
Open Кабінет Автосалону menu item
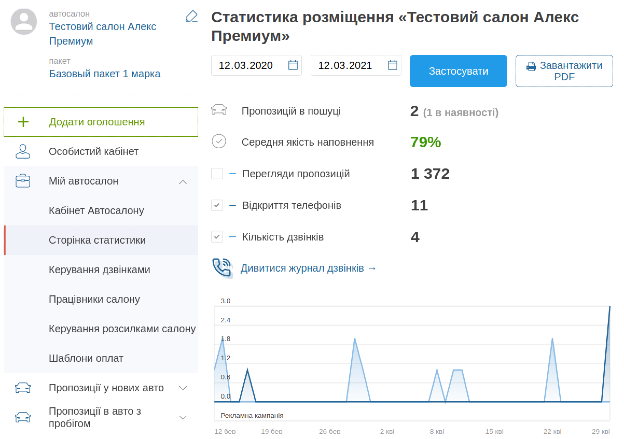(x=101, y=211)
